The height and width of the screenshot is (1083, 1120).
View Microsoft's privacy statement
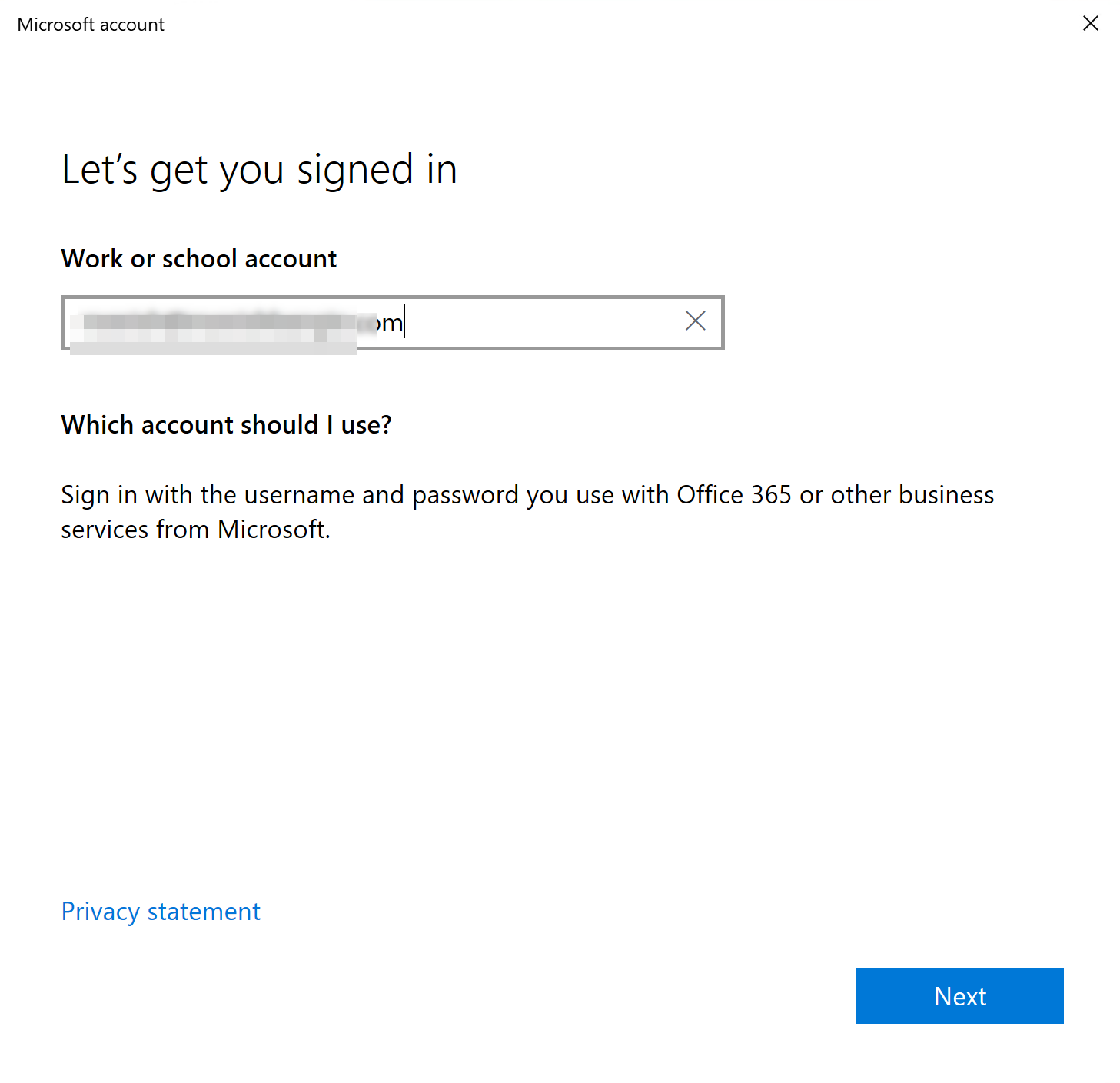[x=160, y=911]
